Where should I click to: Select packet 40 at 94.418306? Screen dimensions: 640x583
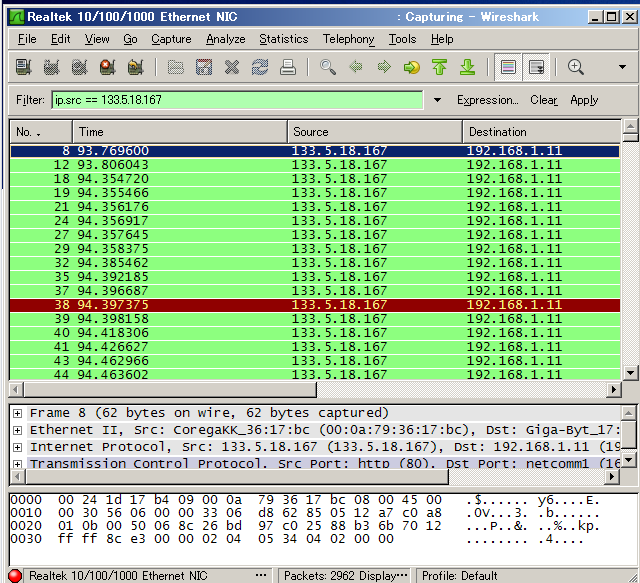(315, 333)
